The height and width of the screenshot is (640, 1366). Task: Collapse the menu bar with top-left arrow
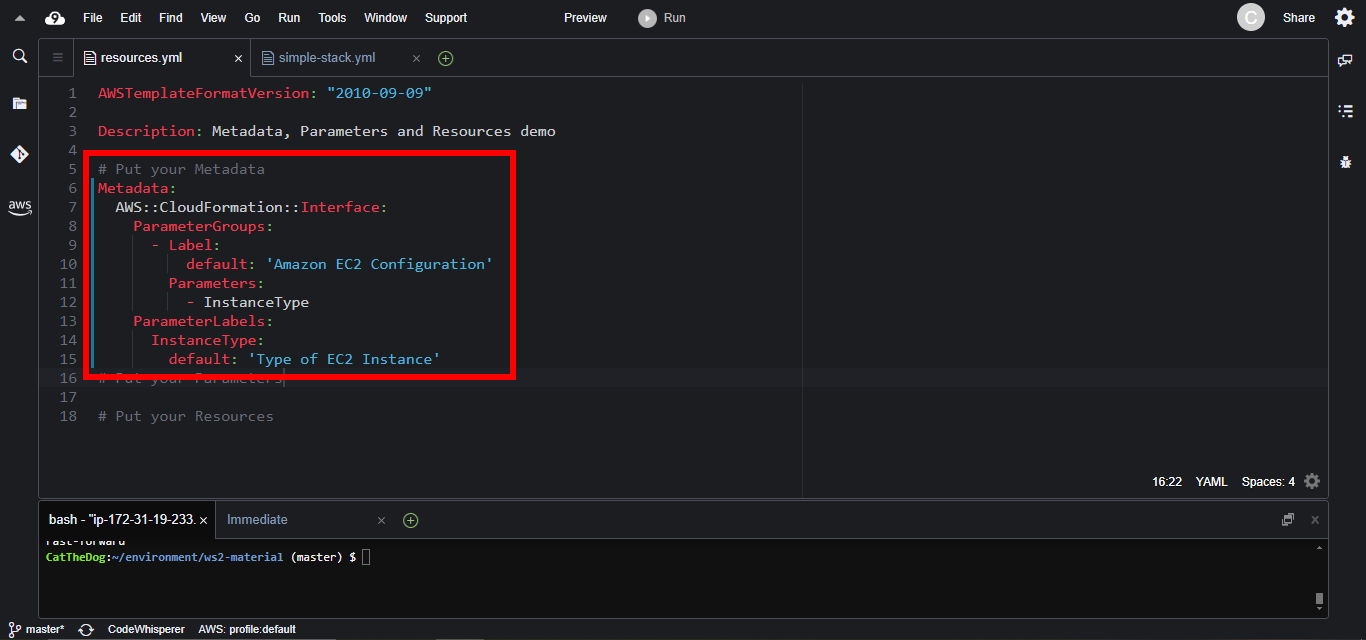click(19, 18)
